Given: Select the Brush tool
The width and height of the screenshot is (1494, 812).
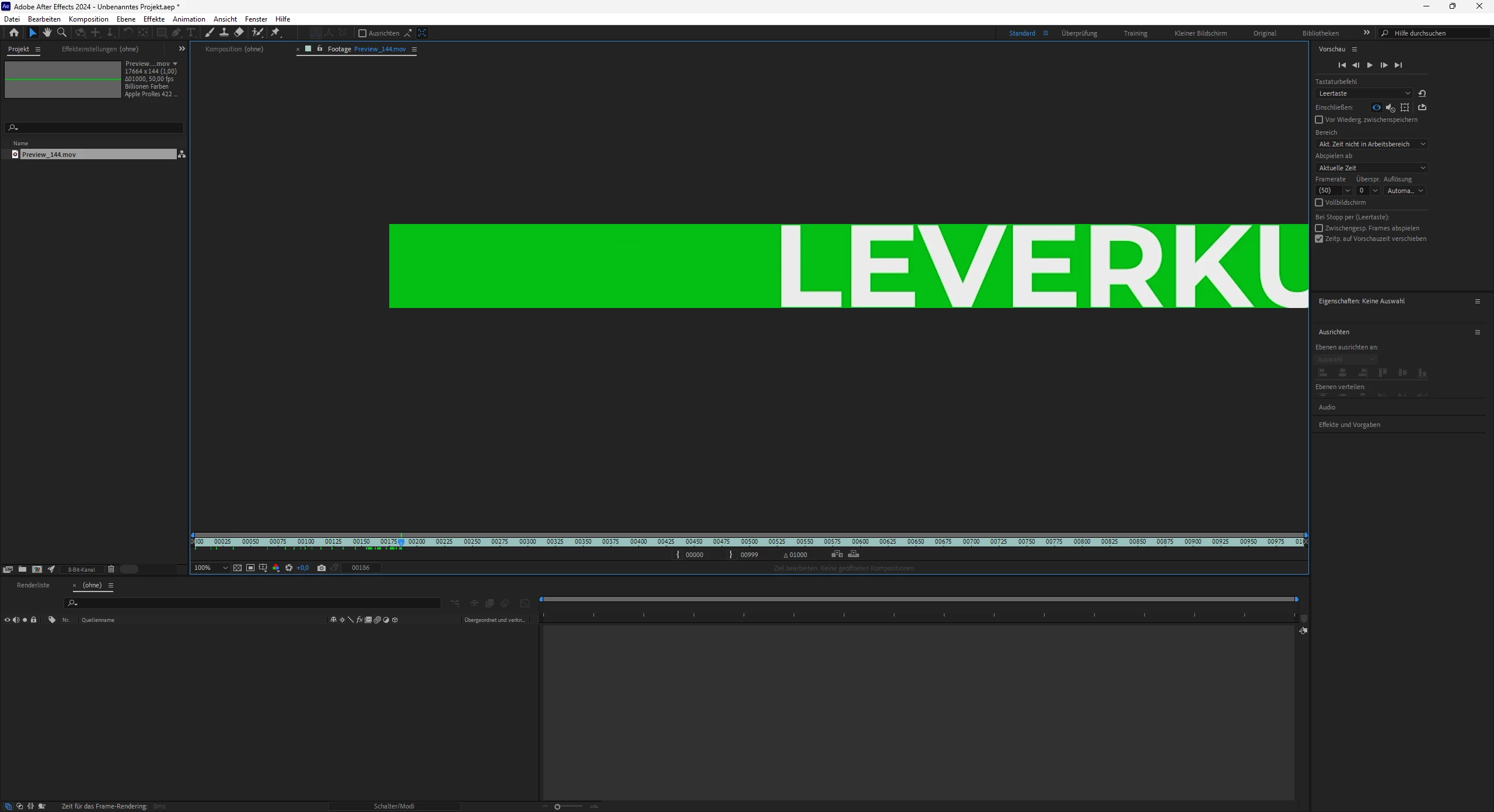Looking at the screenshot, I should click(x=210, y=33).
